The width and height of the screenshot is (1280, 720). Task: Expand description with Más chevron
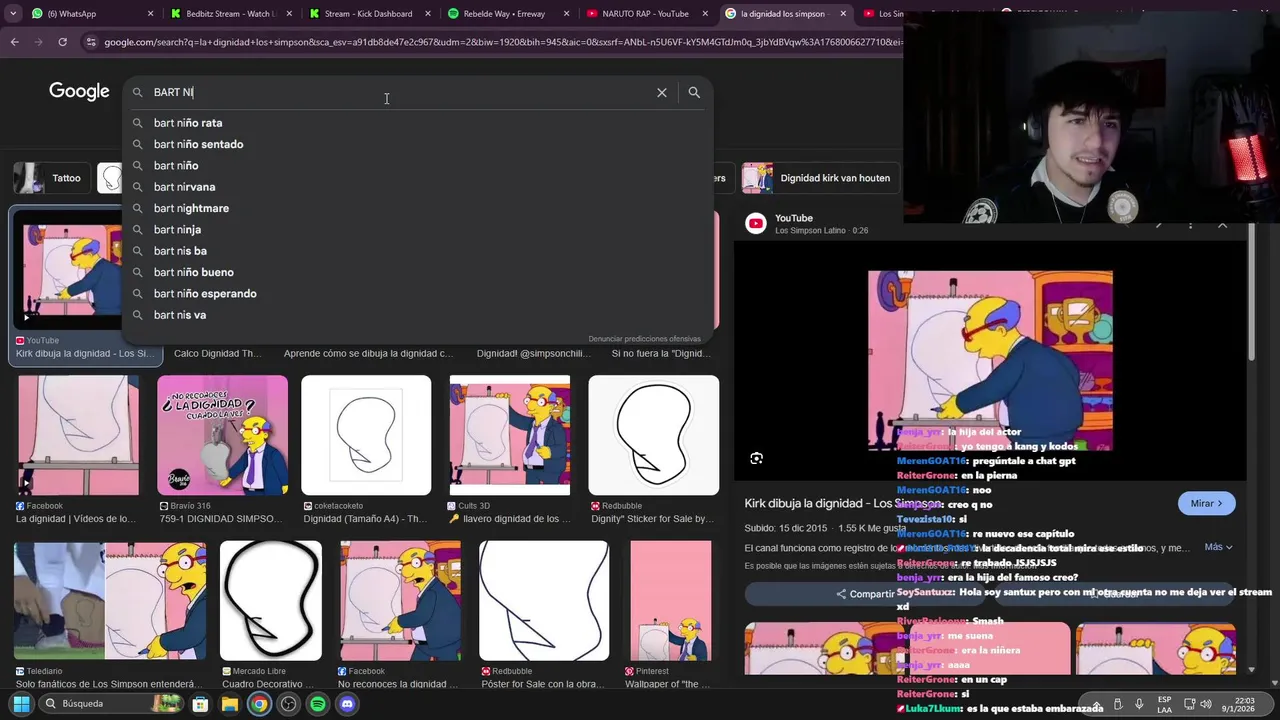click(x=1218, y=547)
